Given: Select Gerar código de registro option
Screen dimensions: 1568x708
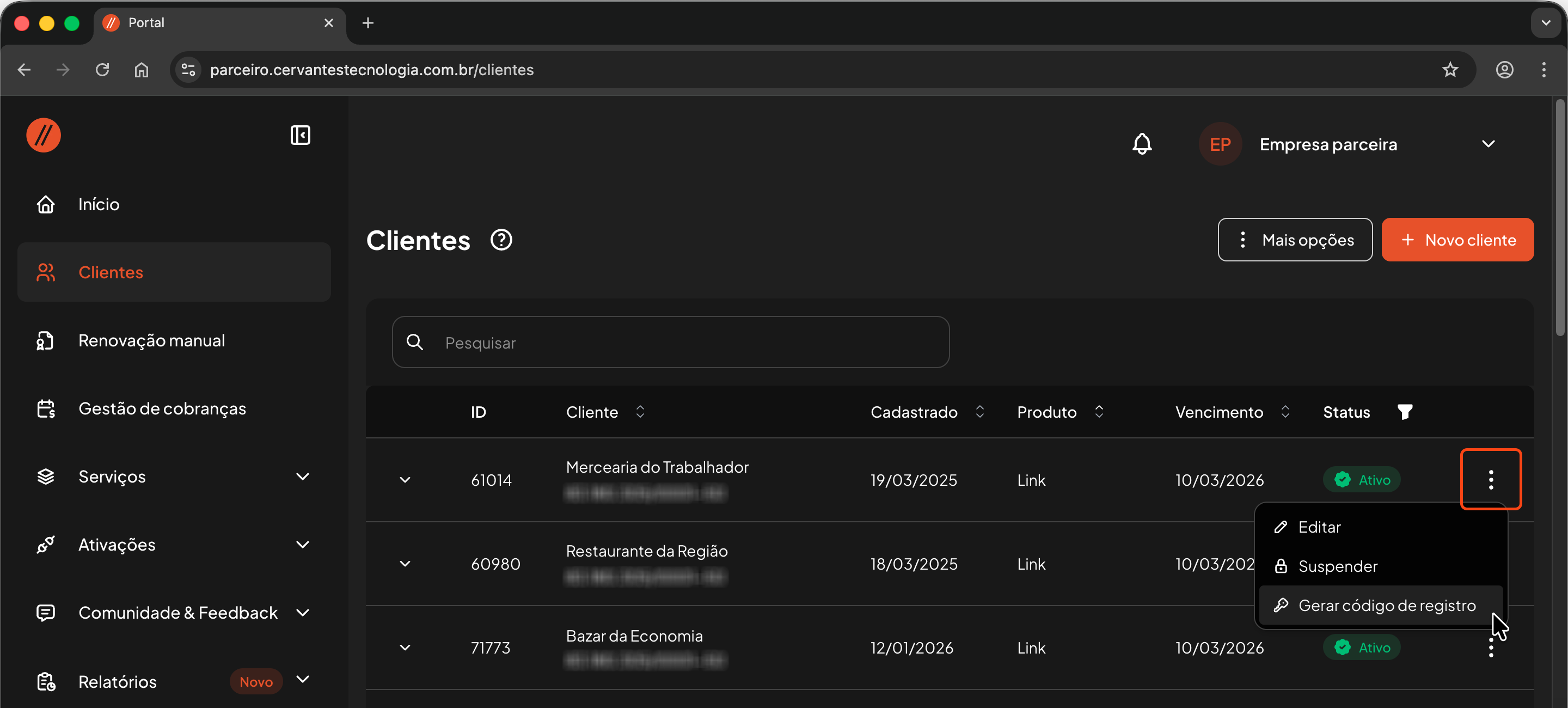Looking at the screenshot, I should pyautogui.click(x=1386, y=605).
